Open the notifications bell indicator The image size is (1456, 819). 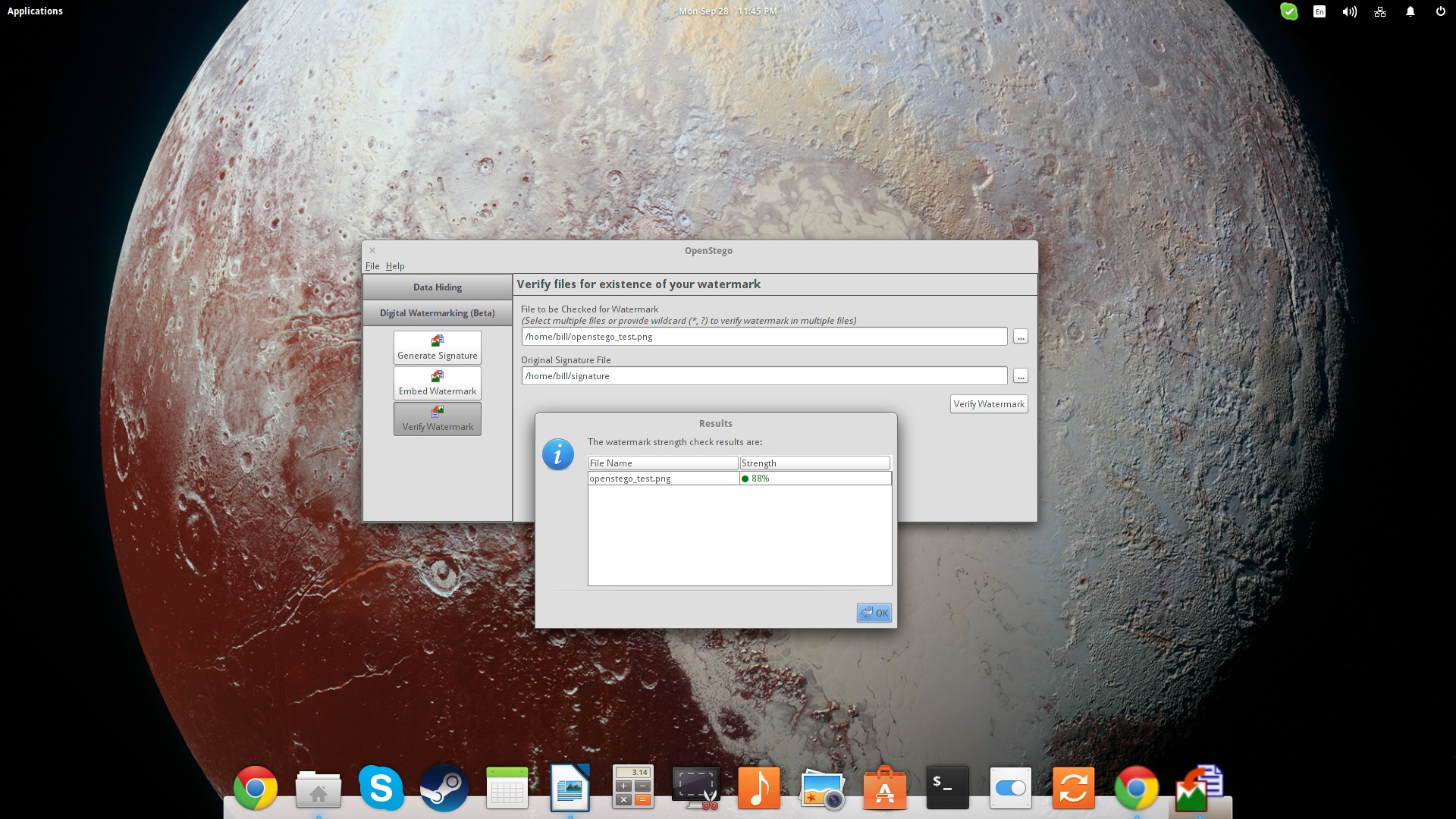1410,11
